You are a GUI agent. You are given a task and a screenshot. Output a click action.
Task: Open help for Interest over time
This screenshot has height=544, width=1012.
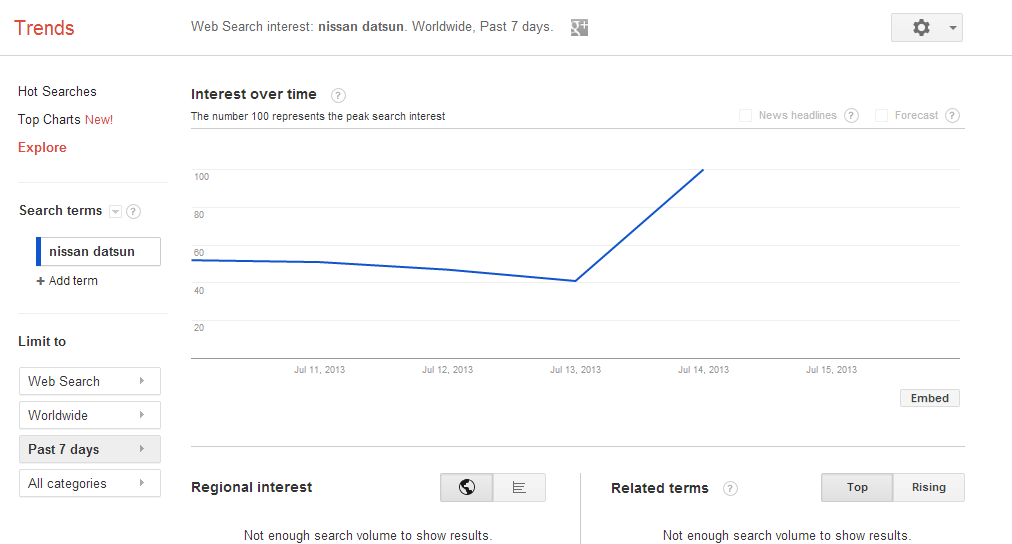(x=338, y=96)
